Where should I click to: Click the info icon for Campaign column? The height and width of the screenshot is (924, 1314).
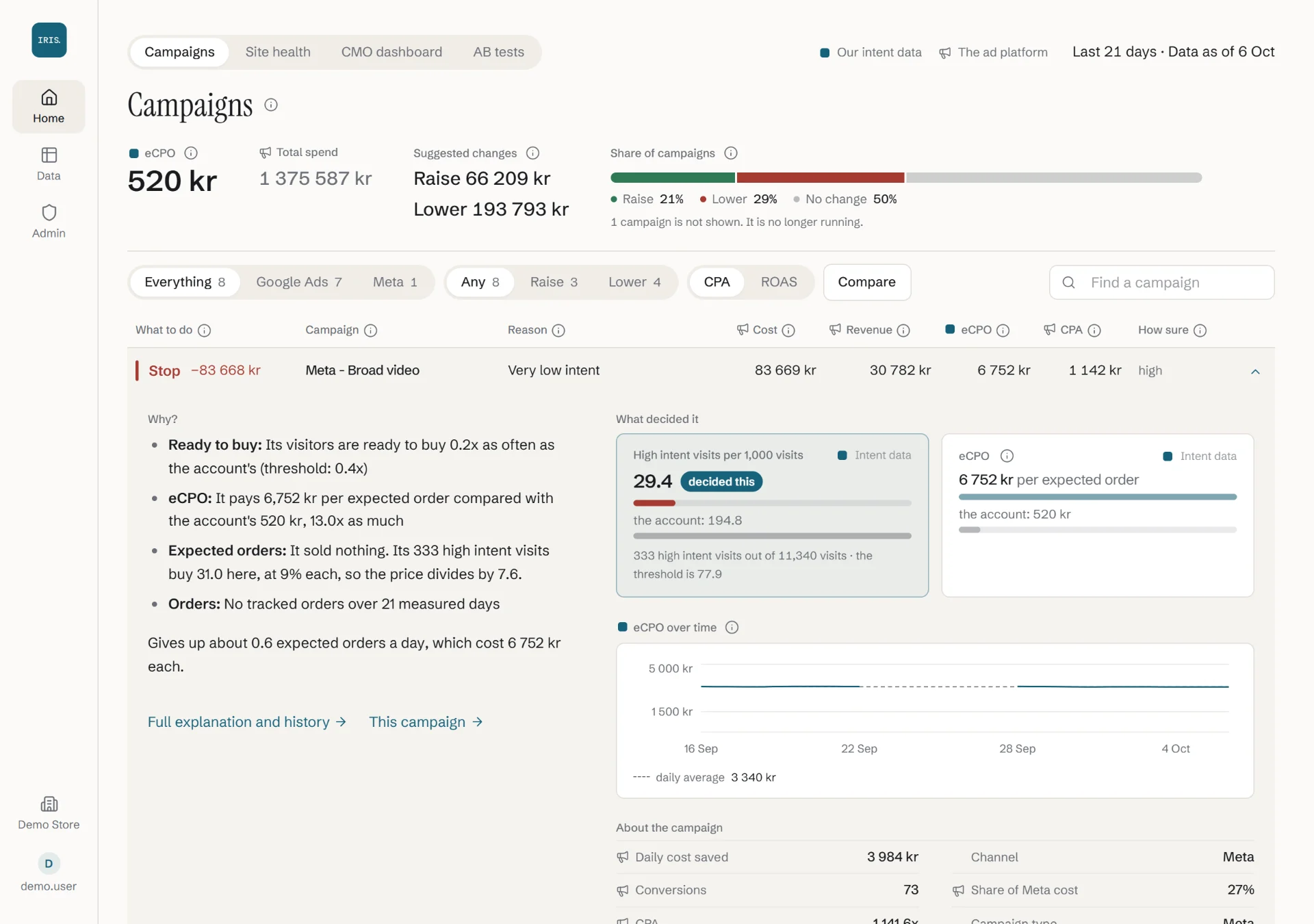[x=370, y=331]
